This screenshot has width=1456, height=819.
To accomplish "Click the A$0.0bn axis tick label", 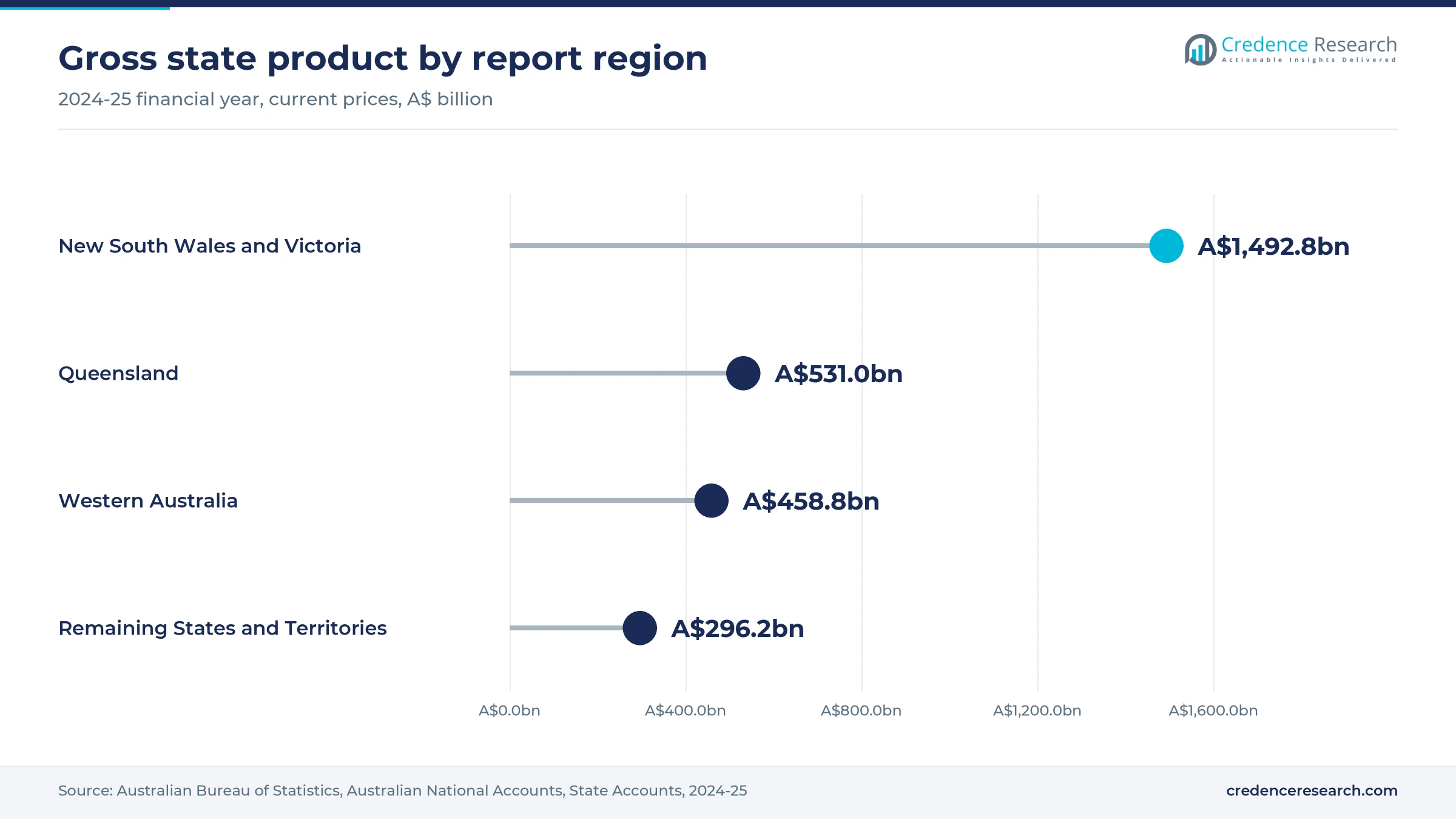I will click(x=510, y=710).
